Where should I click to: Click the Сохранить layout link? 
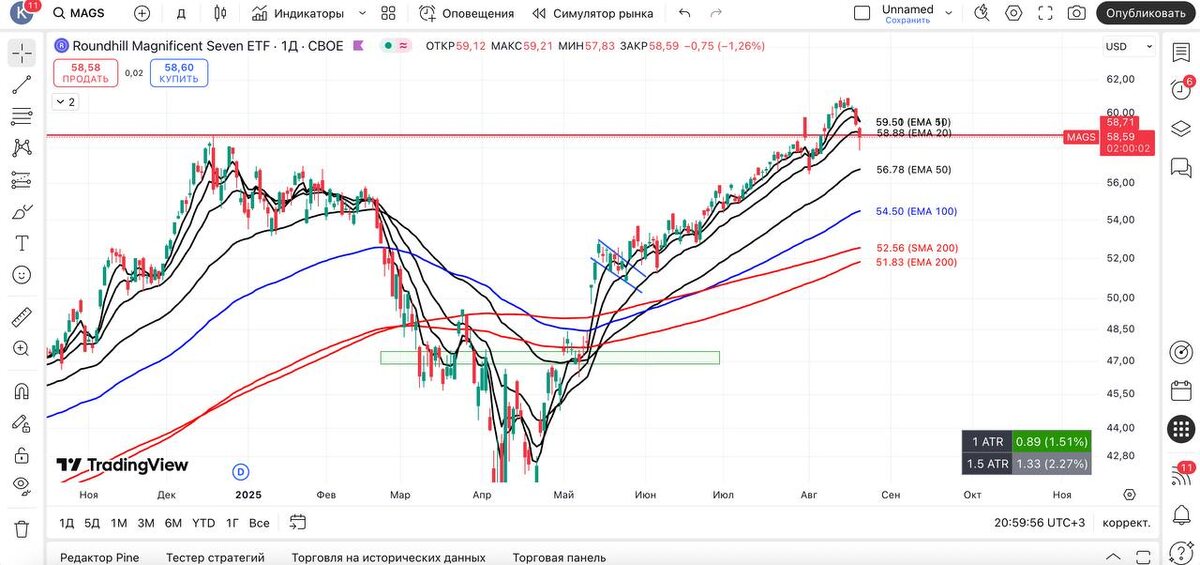(x=908, y=20)
